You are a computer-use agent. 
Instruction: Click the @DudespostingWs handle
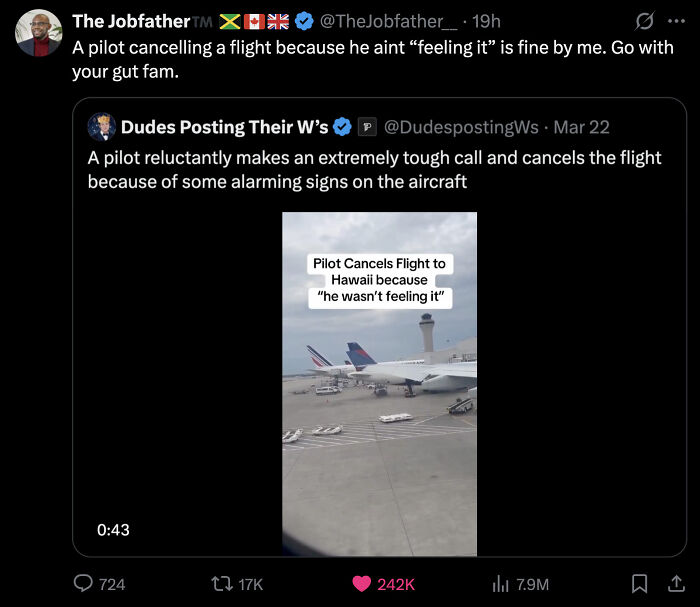click(460, 127)
